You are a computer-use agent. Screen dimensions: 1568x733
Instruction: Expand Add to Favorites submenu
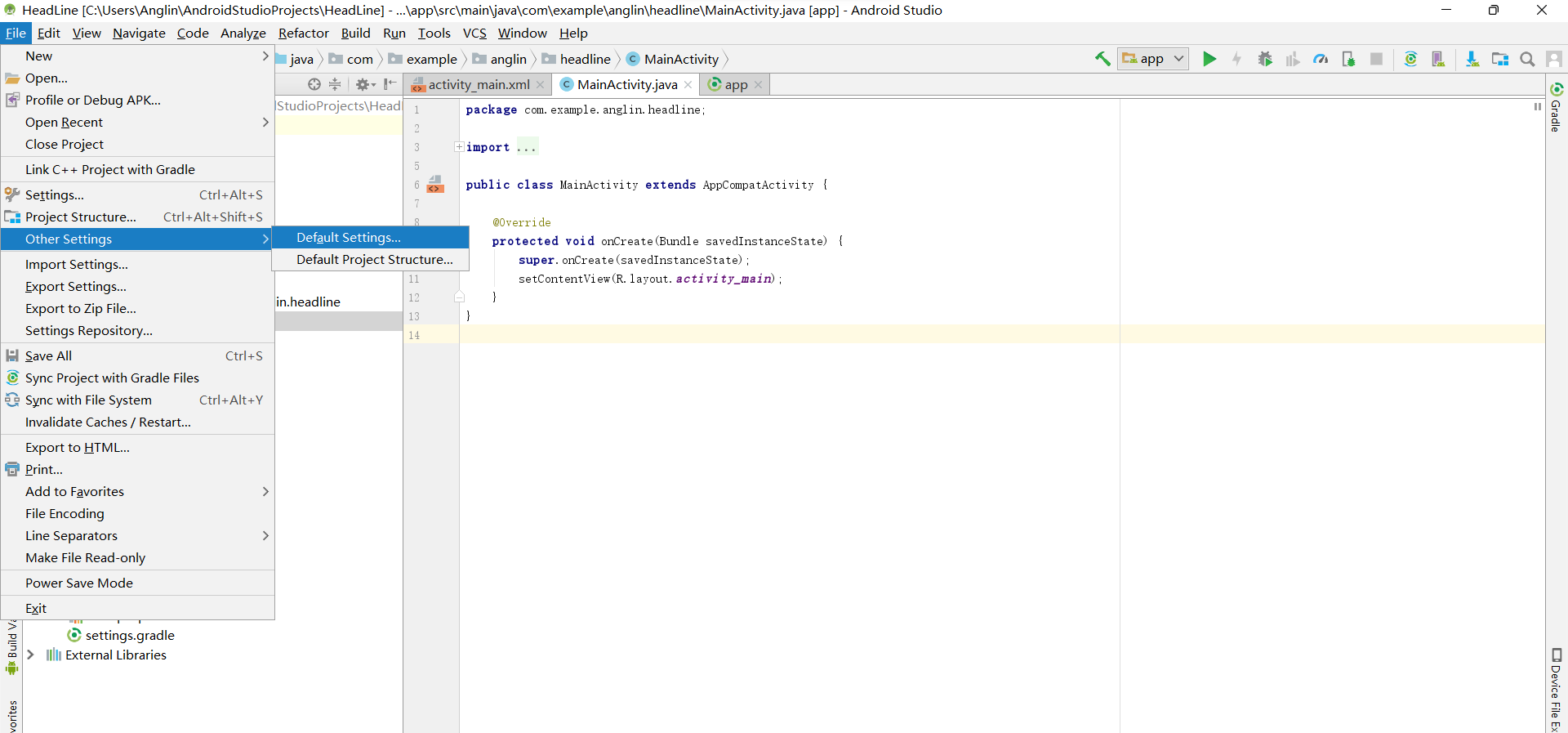tap(137, 491)
